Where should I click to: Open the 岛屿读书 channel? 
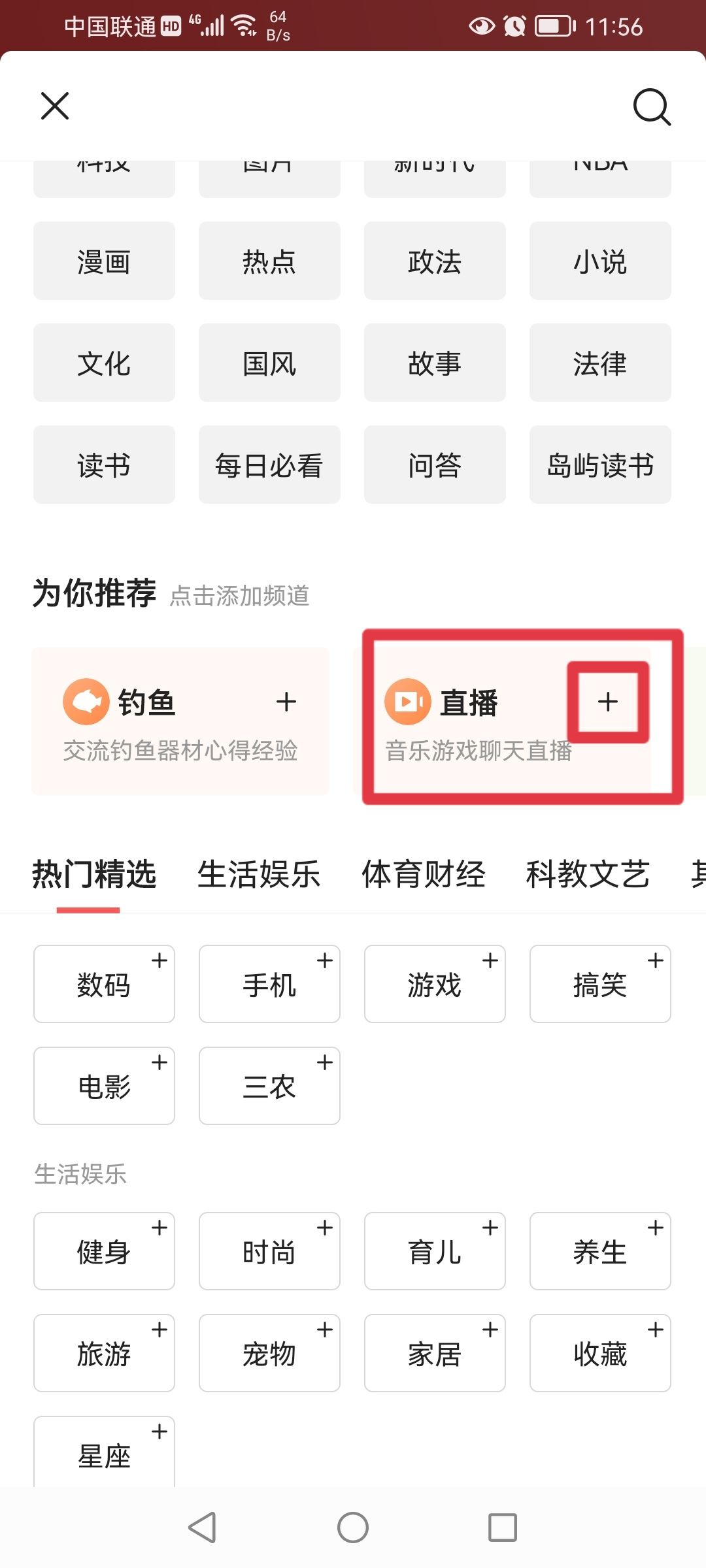tap(599, 465)
